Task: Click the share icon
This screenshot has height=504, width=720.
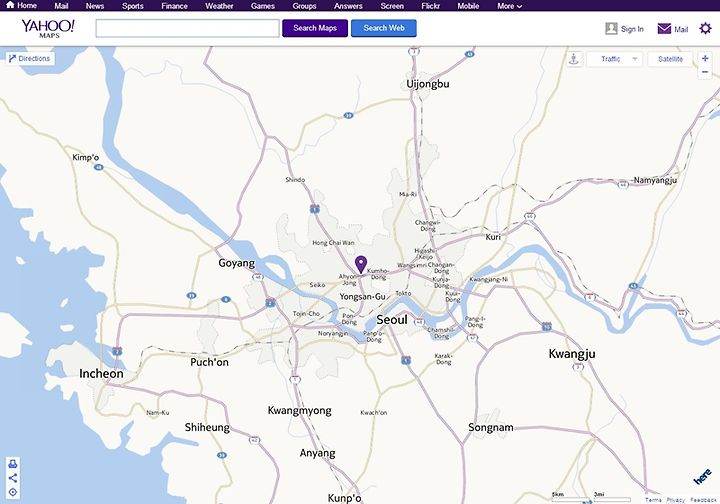Action: (13, 478)
